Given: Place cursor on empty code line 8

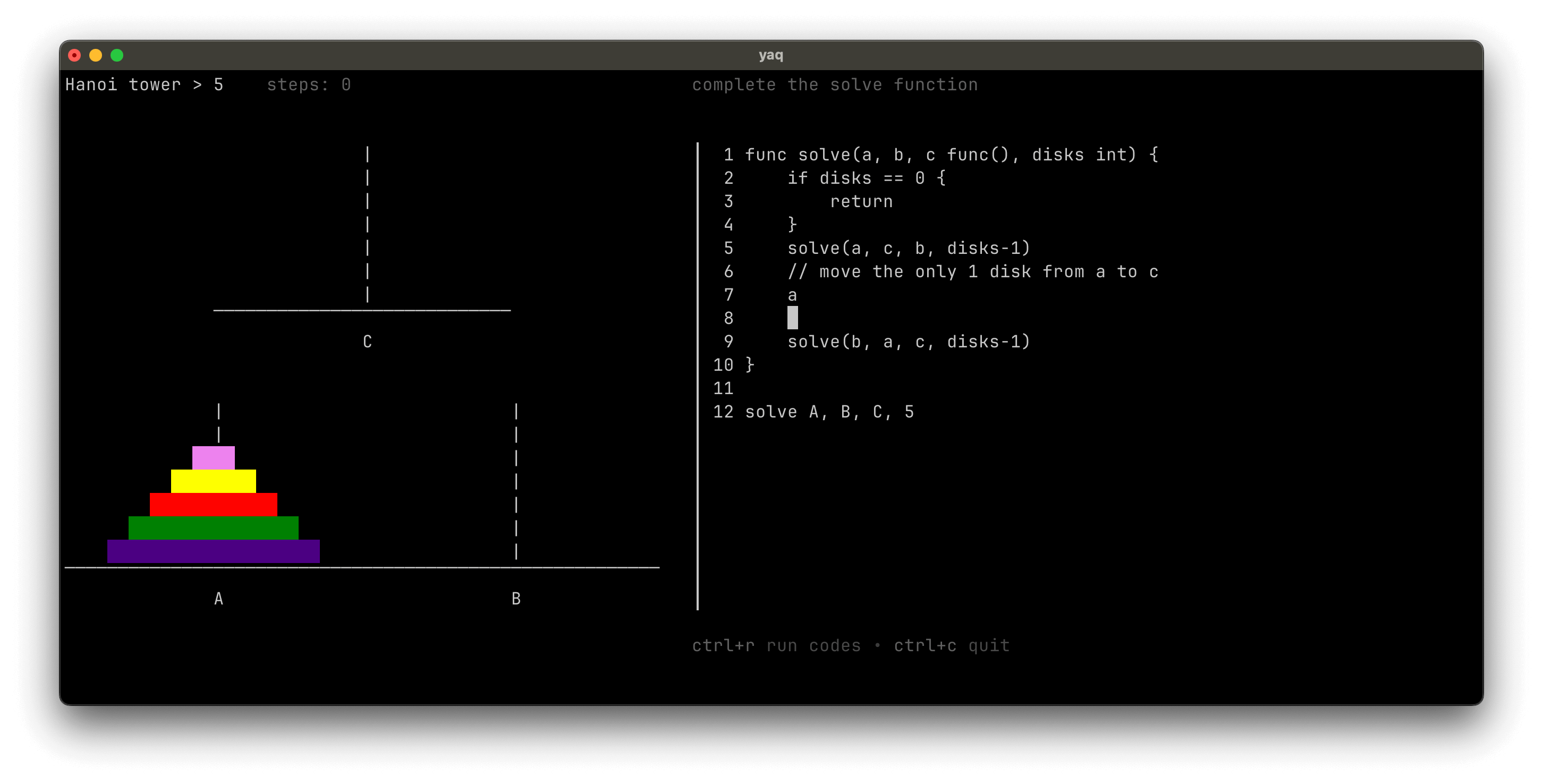Looking at the screenshot, I should click(792, 318).
